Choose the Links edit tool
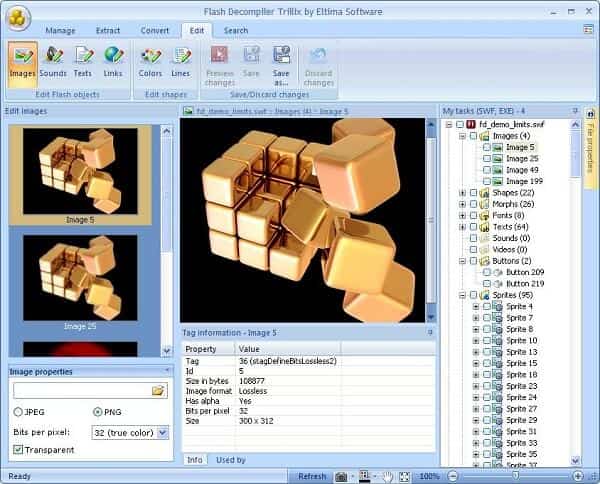 tap(113, 62)
